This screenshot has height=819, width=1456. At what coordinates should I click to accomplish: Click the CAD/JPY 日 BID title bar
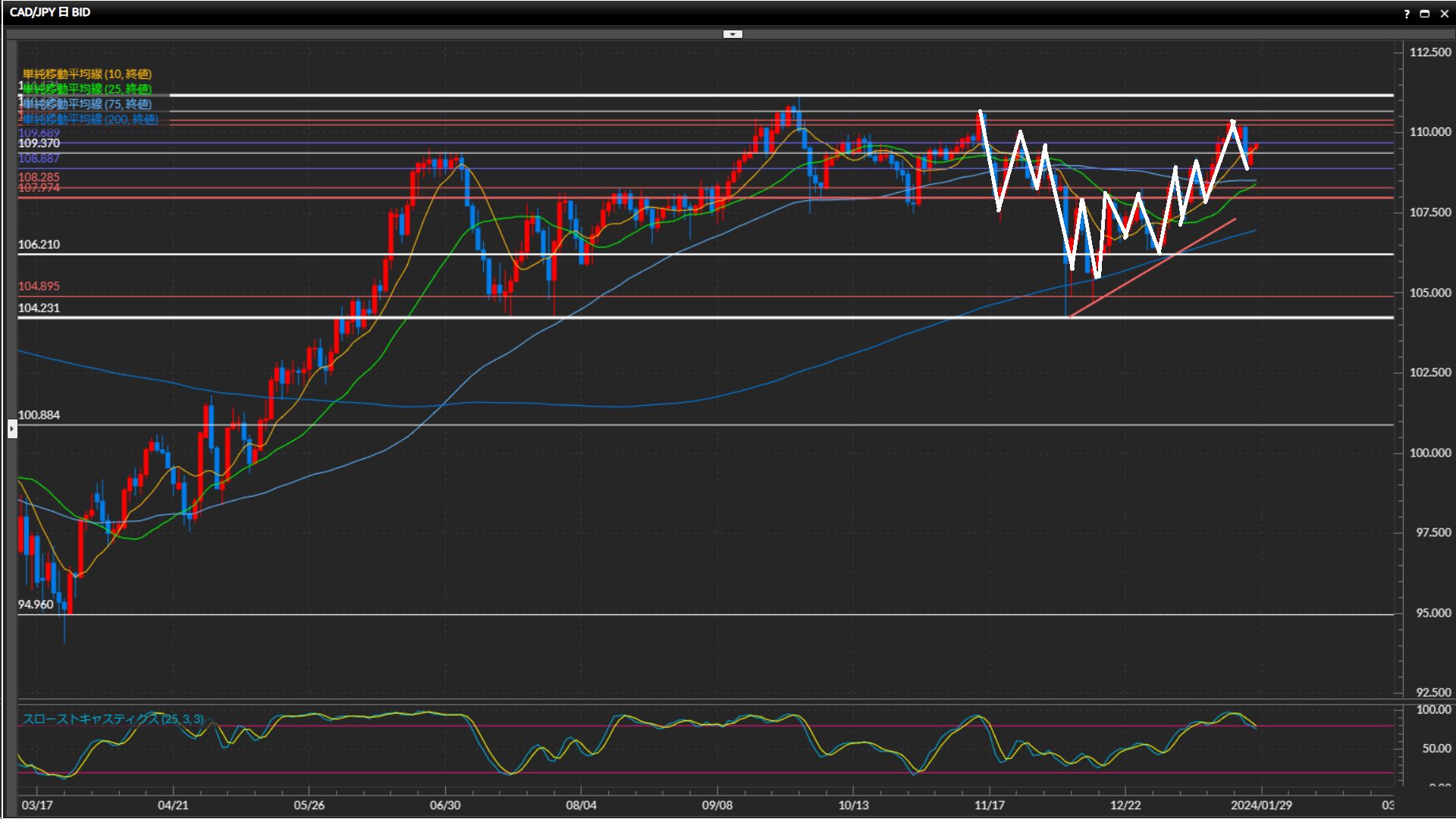[x=50, y=12]
